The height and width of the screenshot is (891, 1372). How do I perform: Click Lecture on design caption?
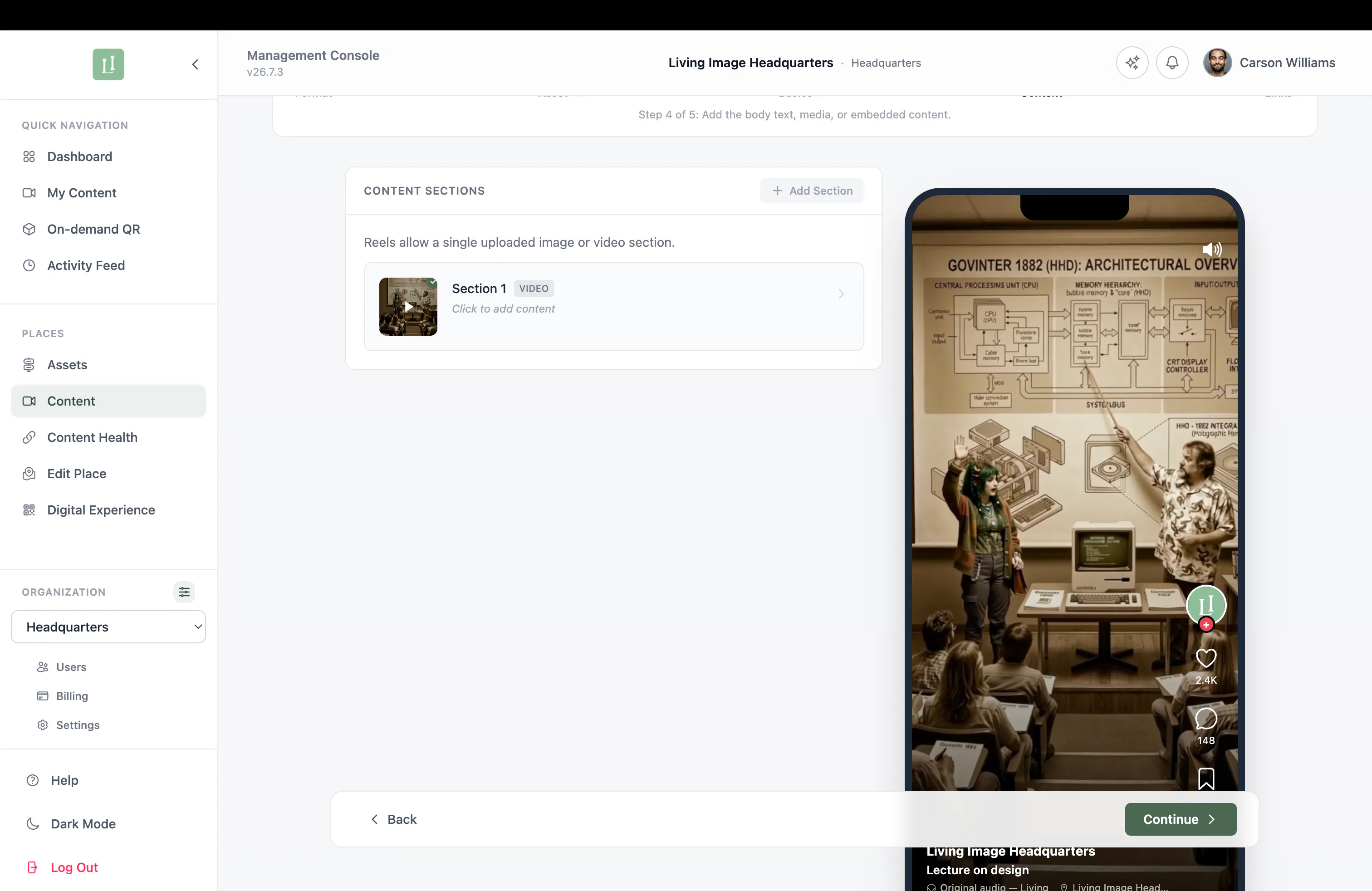click(x=977, y=870)
